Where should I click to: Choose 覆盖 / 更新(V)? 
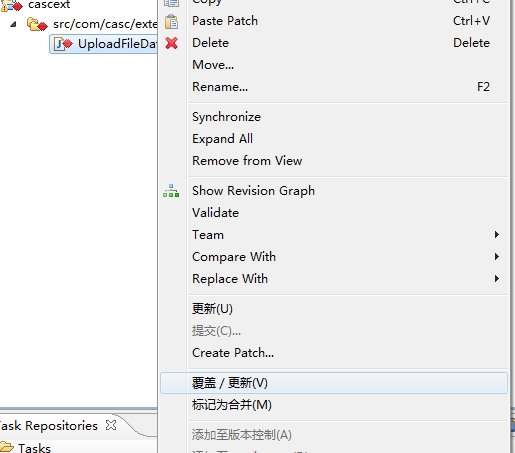click(334, 383)
